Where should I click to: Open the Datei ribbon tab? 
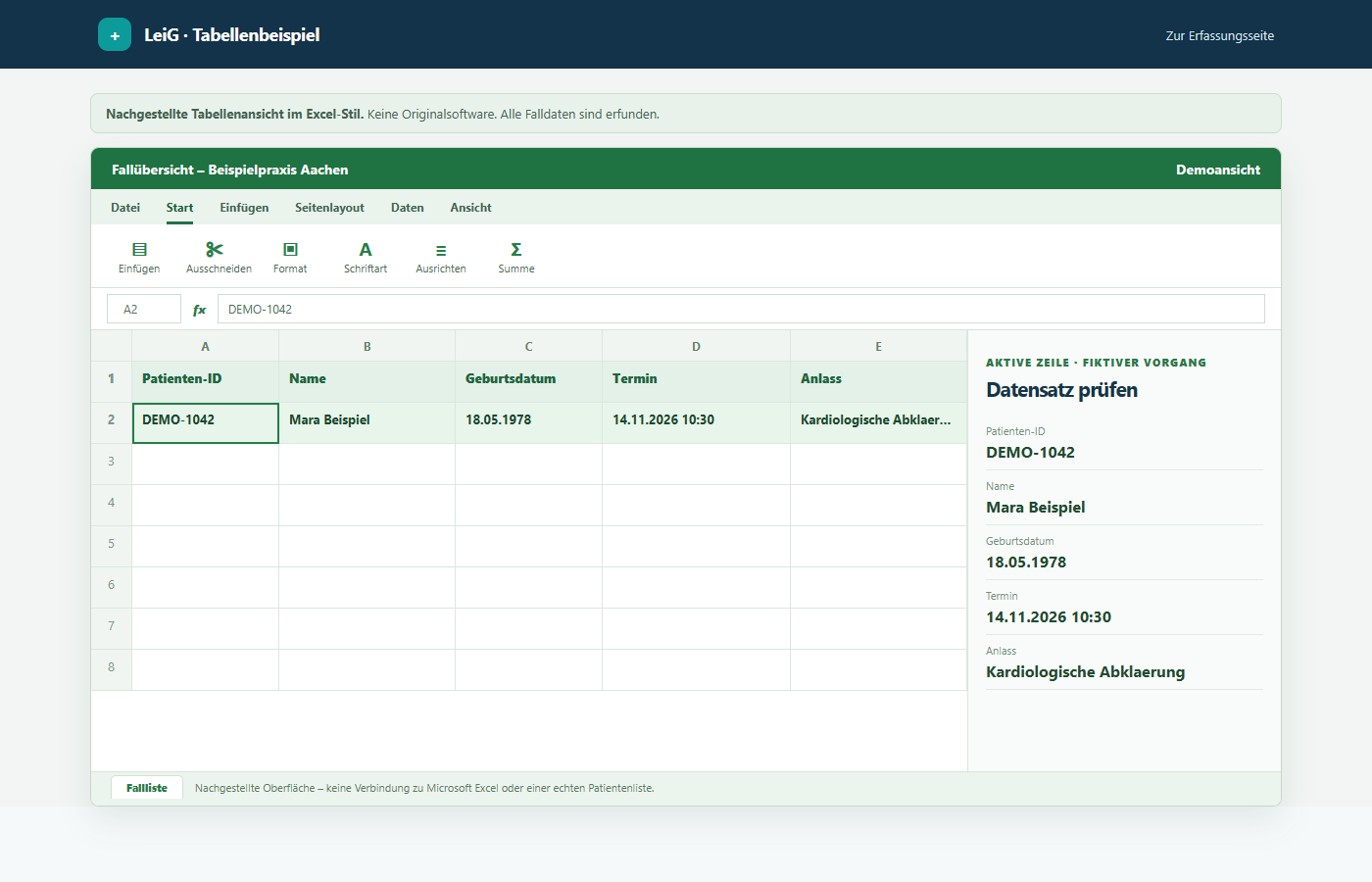125,208
